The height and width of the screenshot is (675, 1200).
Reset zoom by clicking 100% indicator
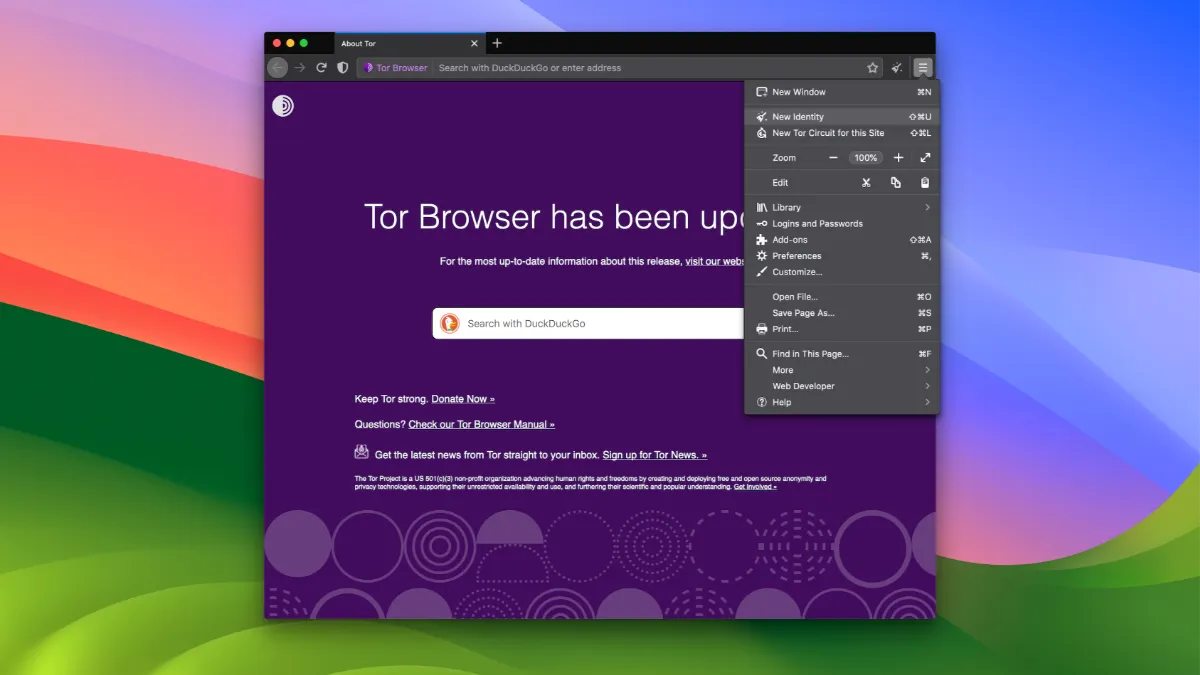pyautogui.click(x=865, y=158)
